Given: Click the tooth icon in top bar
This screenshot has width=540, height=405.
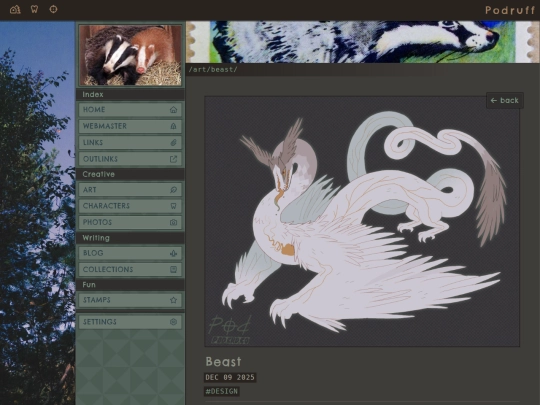Looking at the screenshot, I should point(34,9).
